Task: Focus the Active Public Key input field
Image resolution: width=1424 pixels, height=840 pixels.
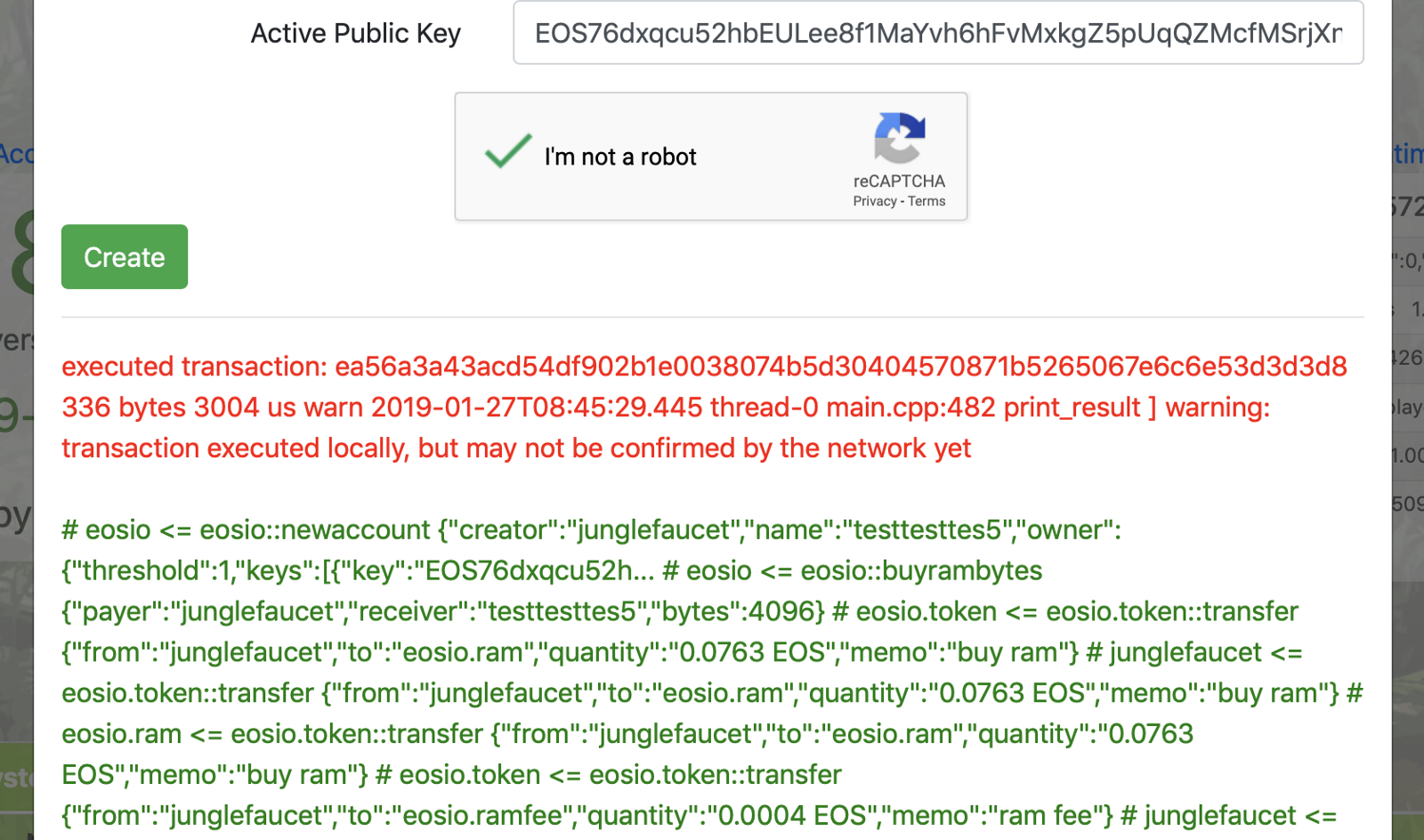Action: 938,33
